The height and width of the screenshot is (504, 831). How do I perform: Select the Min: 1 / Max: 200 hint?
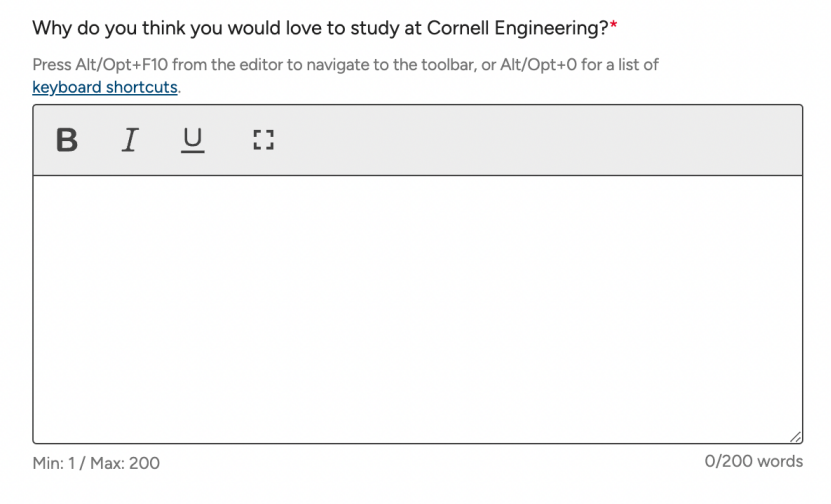point(96,463)
